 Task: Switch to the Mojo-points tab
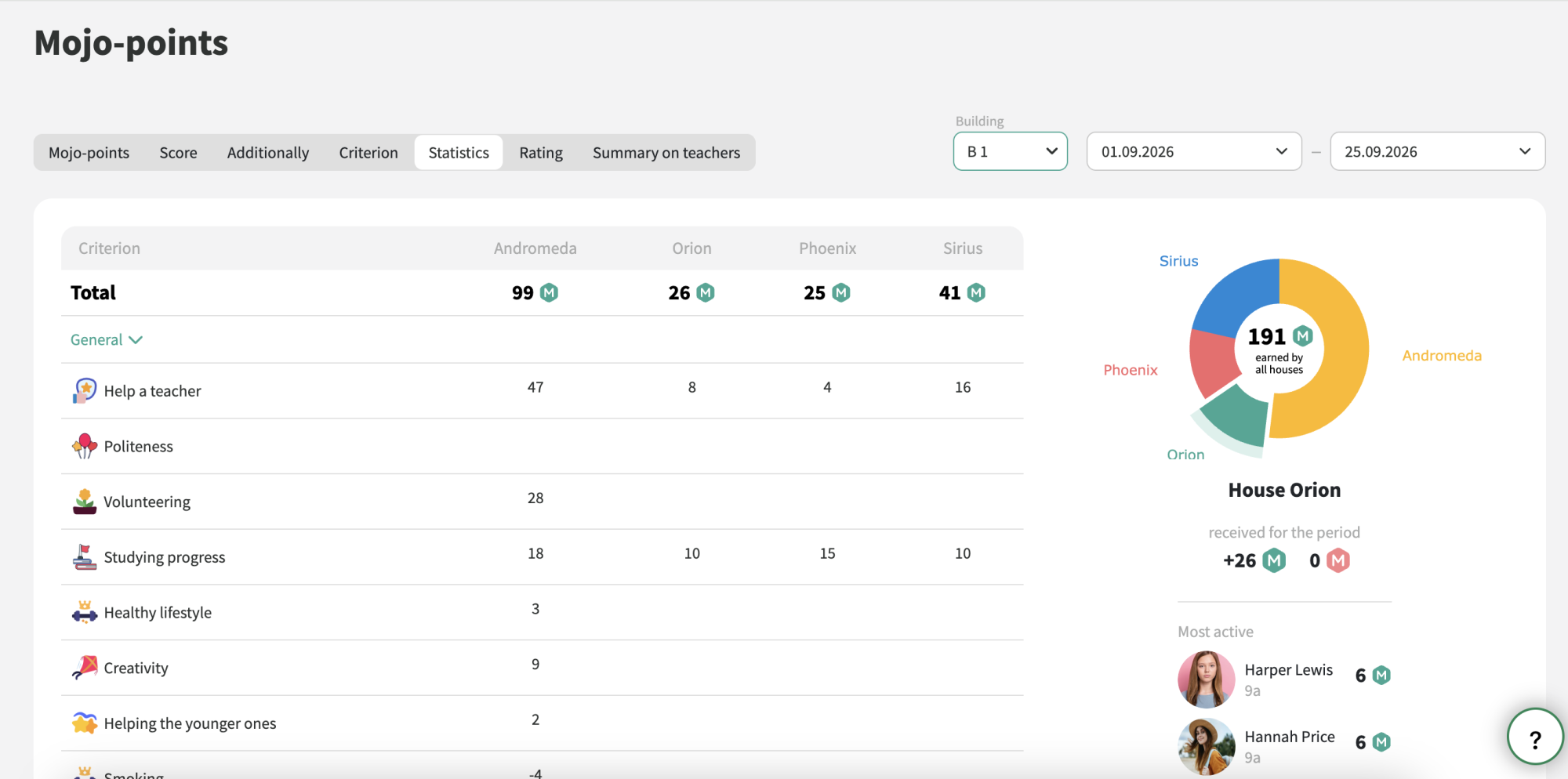pos(89,153)
